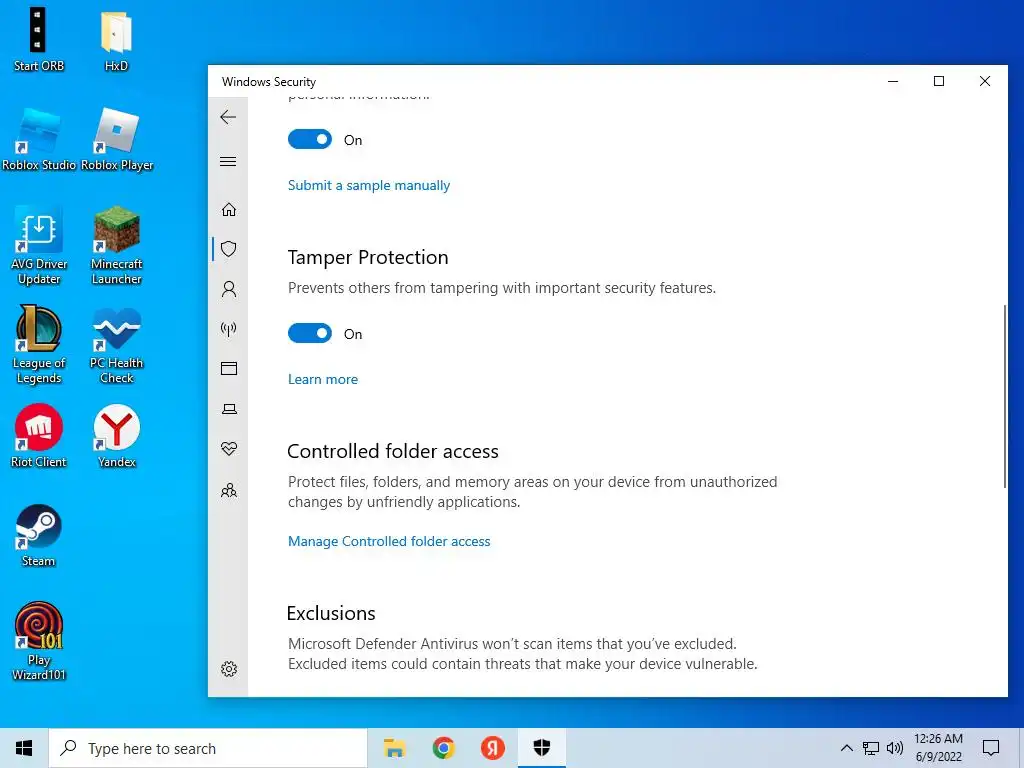This screenshot has width=1024, height=768.
Task: Launch Google Chrome from the taskbar
Action: [443, 748]
